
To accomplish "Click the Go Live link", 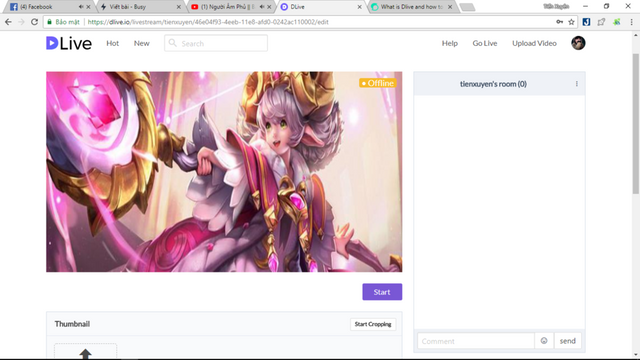I will coord(484,43).
